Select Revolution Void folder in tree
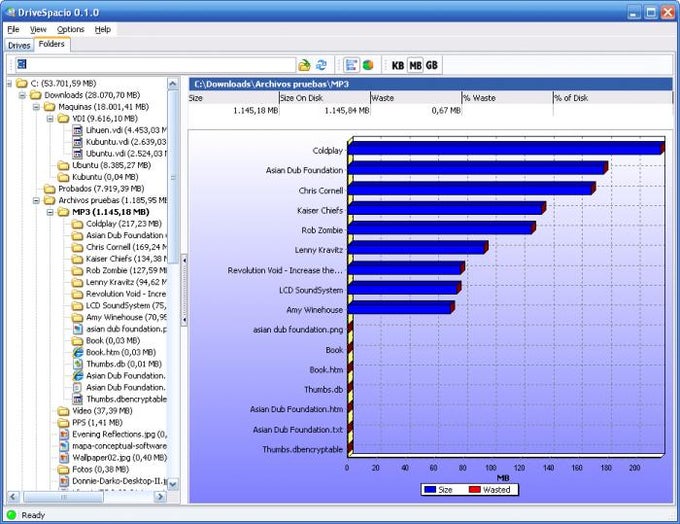The image size is (680, 524). pyautogui.click(x=126, y=294)
